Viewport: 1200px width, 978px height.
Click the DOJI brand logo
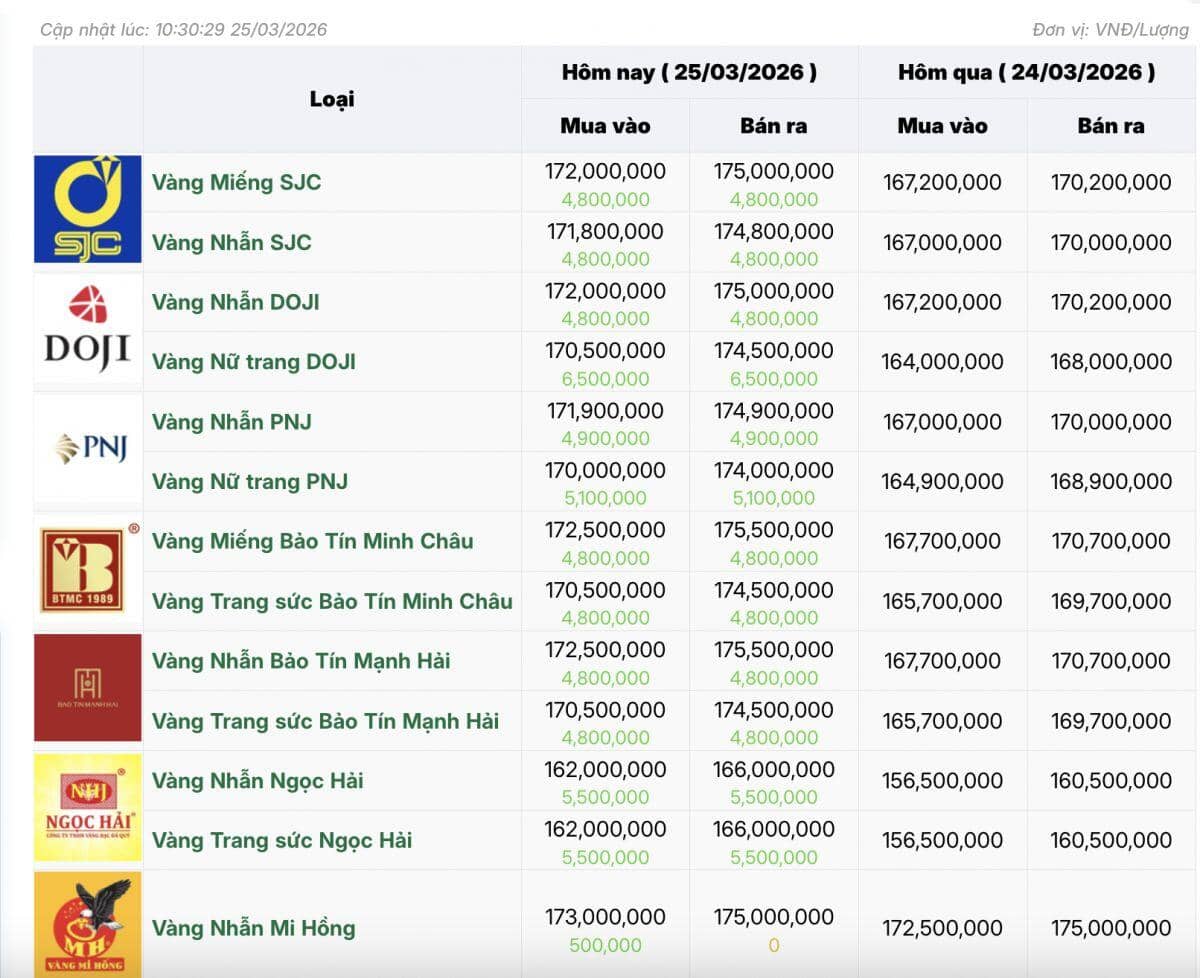click(88, 329)
